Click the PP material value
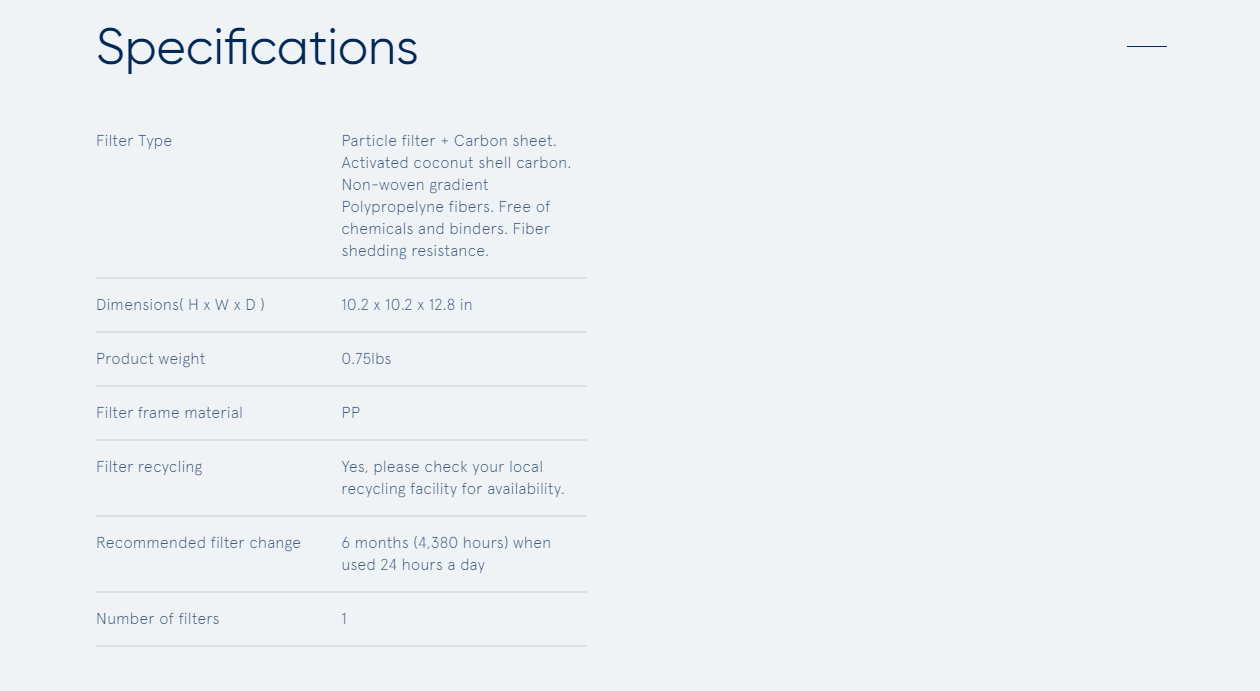Viewport: 1260px width, 691px height. (x=351, y=413)
